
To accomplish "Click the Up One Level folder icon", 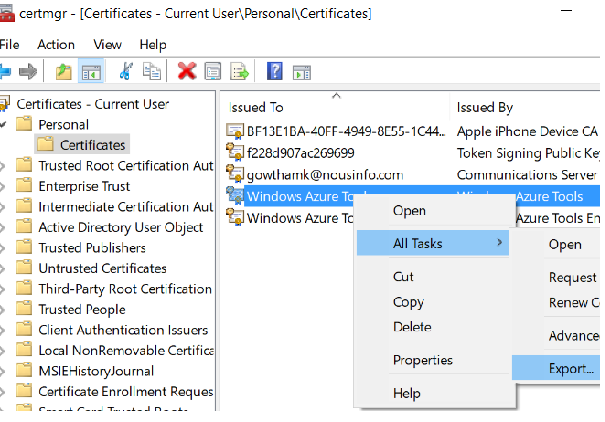I will pyautogui.click(x=63, y=71).
